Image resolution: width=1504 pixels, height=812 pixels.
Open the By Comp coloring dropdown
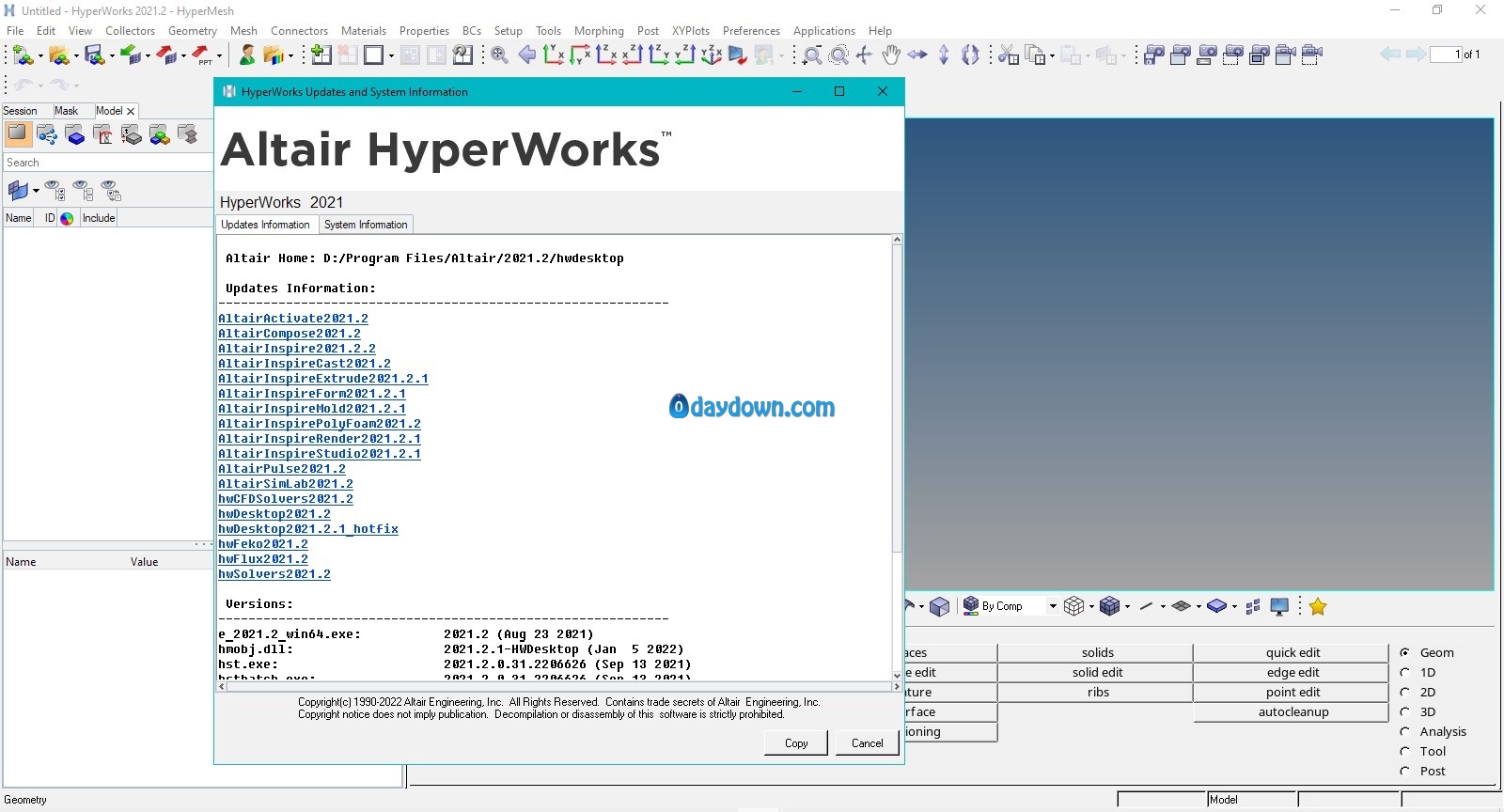1053,606
